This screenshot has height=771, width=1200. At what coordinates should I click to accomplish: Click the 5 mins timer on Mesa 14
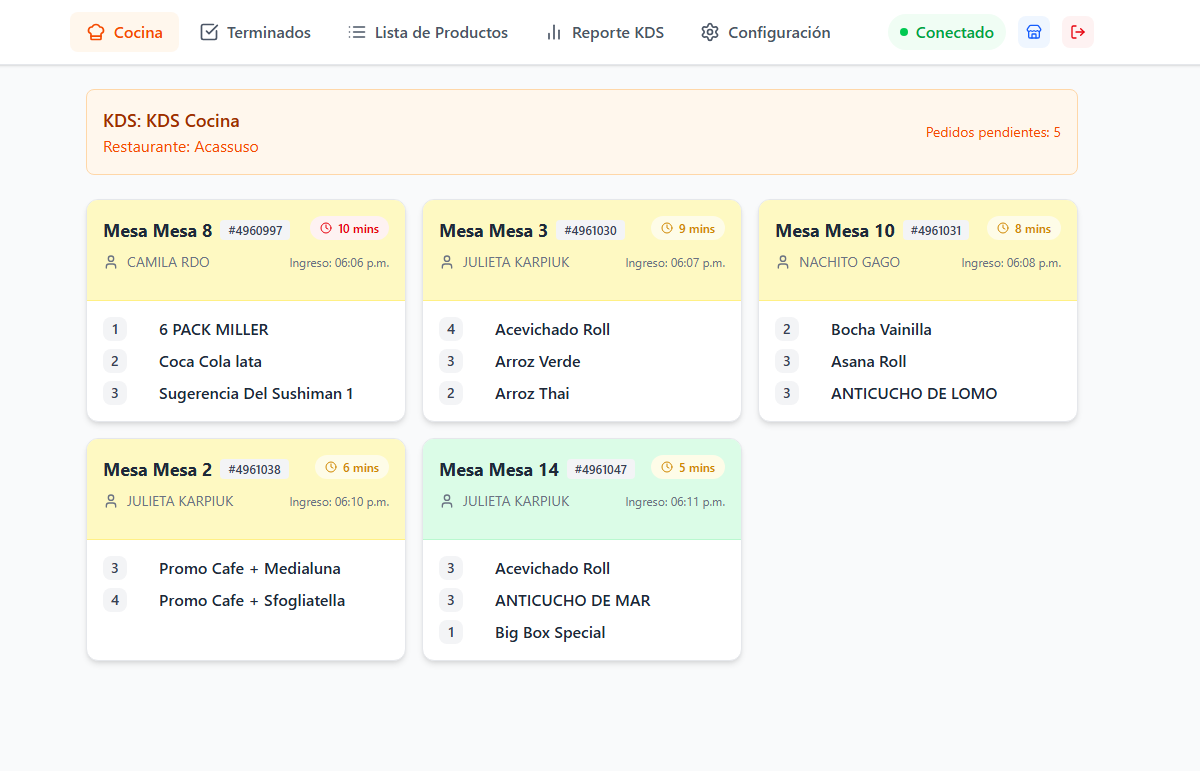(x=688, y=468)
